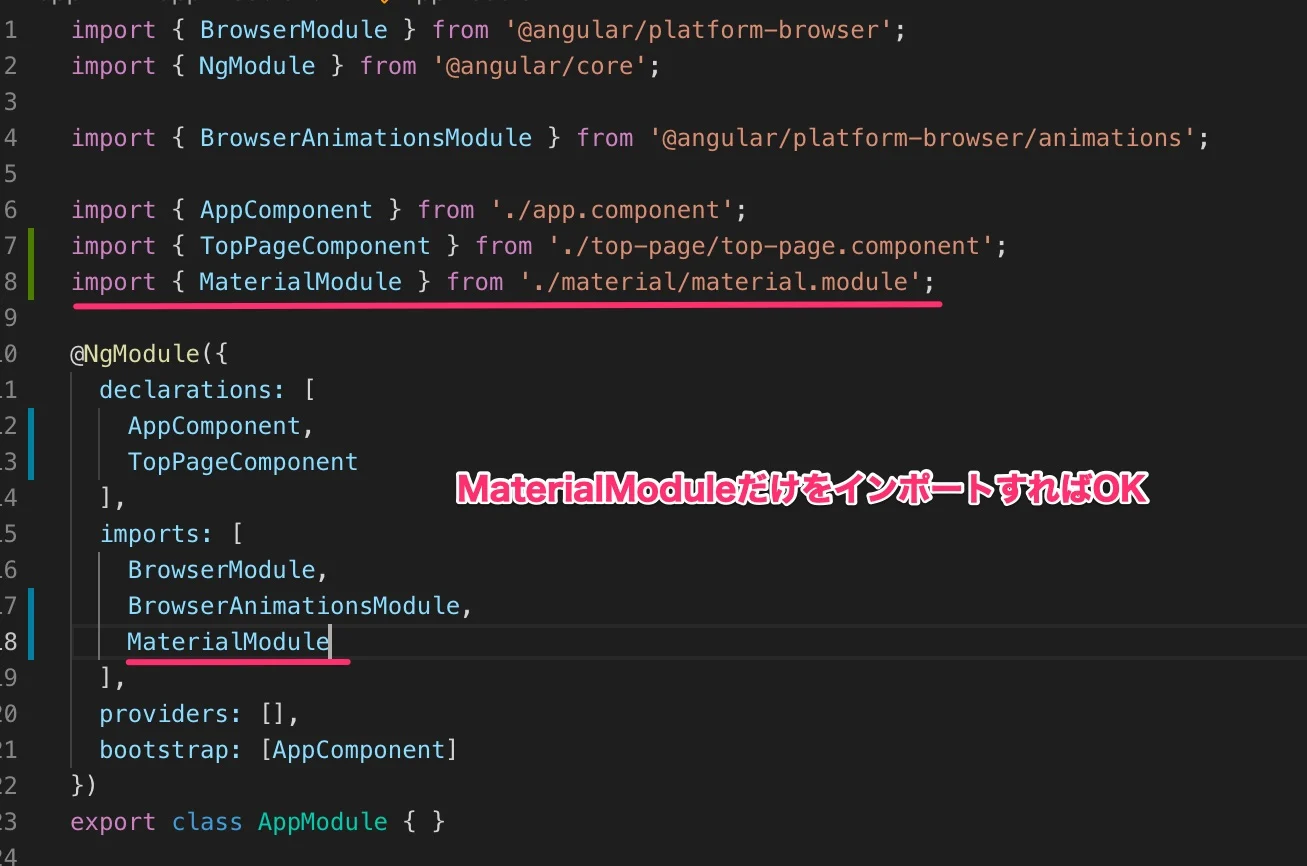Click the 'providers' property key
This screenshot has height=866, width=1307.
click(163, 714)
